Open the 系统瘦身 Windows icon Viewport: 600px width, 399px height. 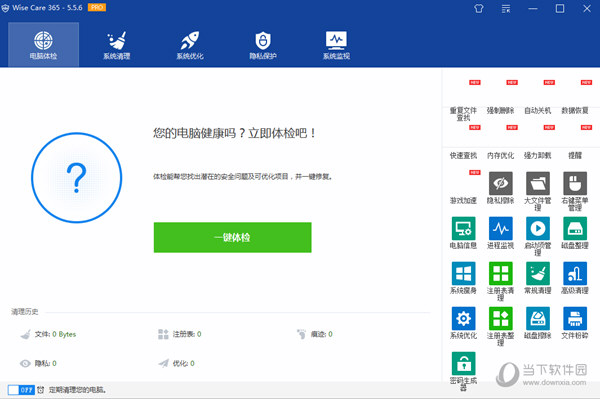[x=463, y=274]
